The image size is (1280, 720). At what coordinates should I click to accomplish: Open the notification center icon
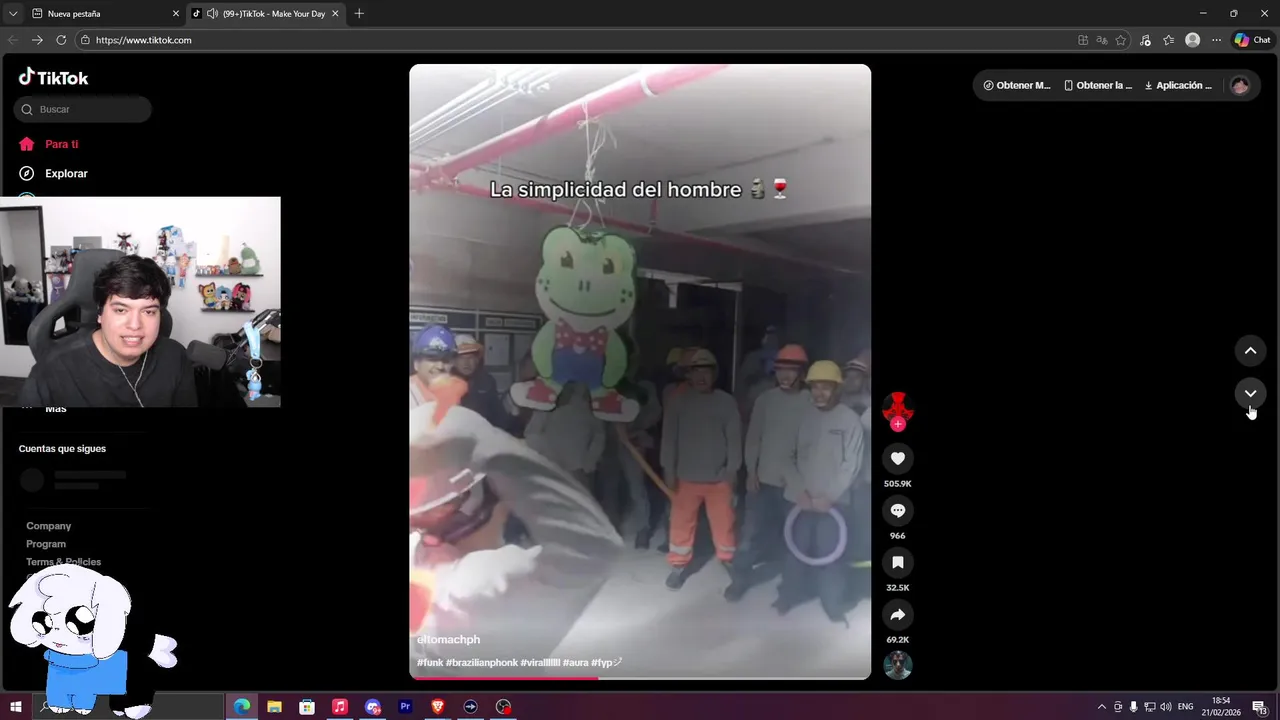pos(1259,707)
